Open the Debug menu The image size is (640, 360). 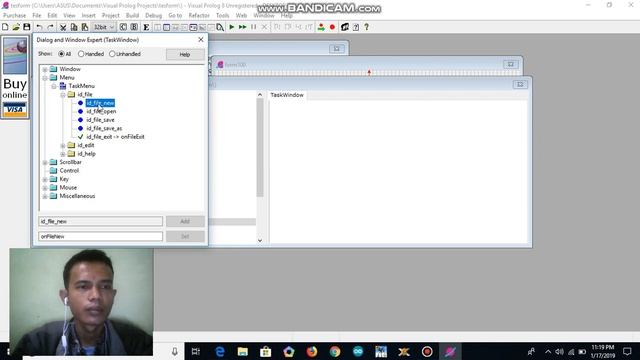point(153,15)
